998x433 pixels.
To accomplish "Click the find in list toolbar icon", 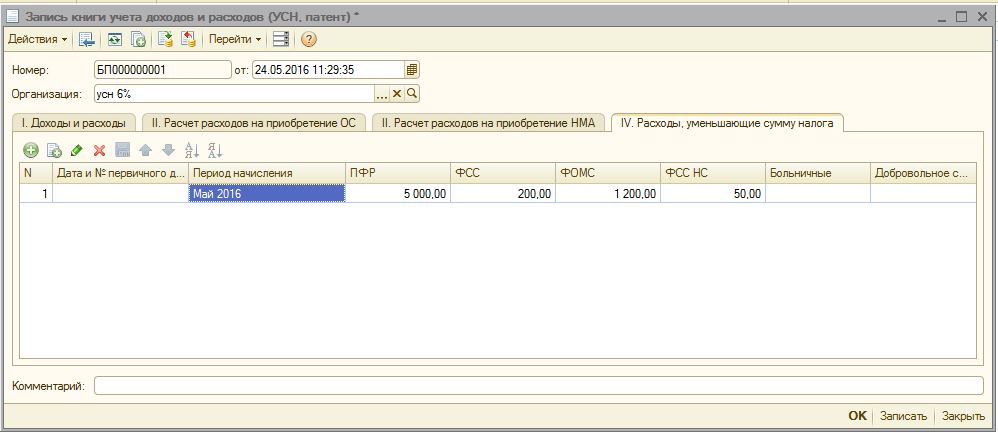I will (87, 39).
